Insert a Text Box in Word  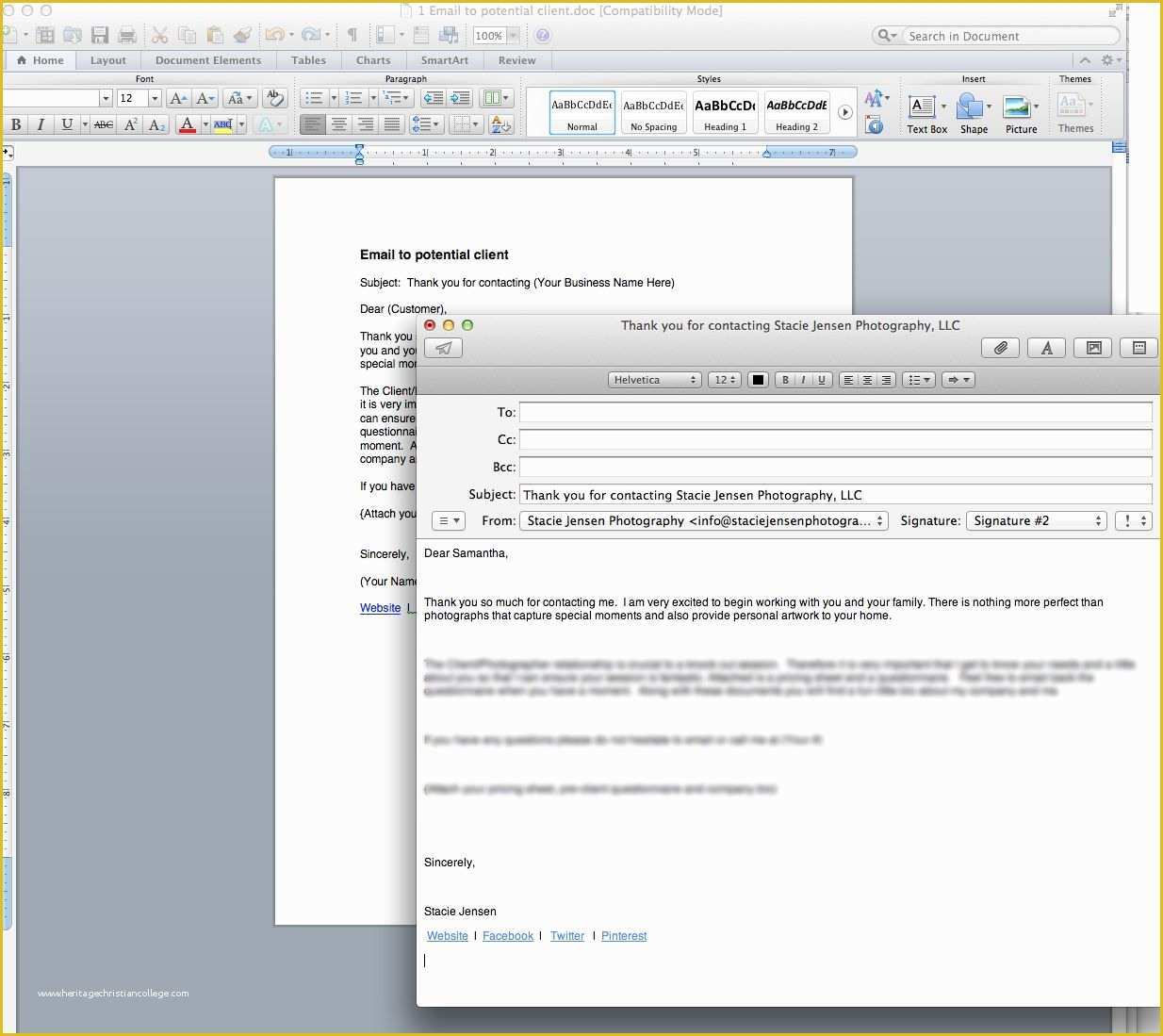(926, 113)
